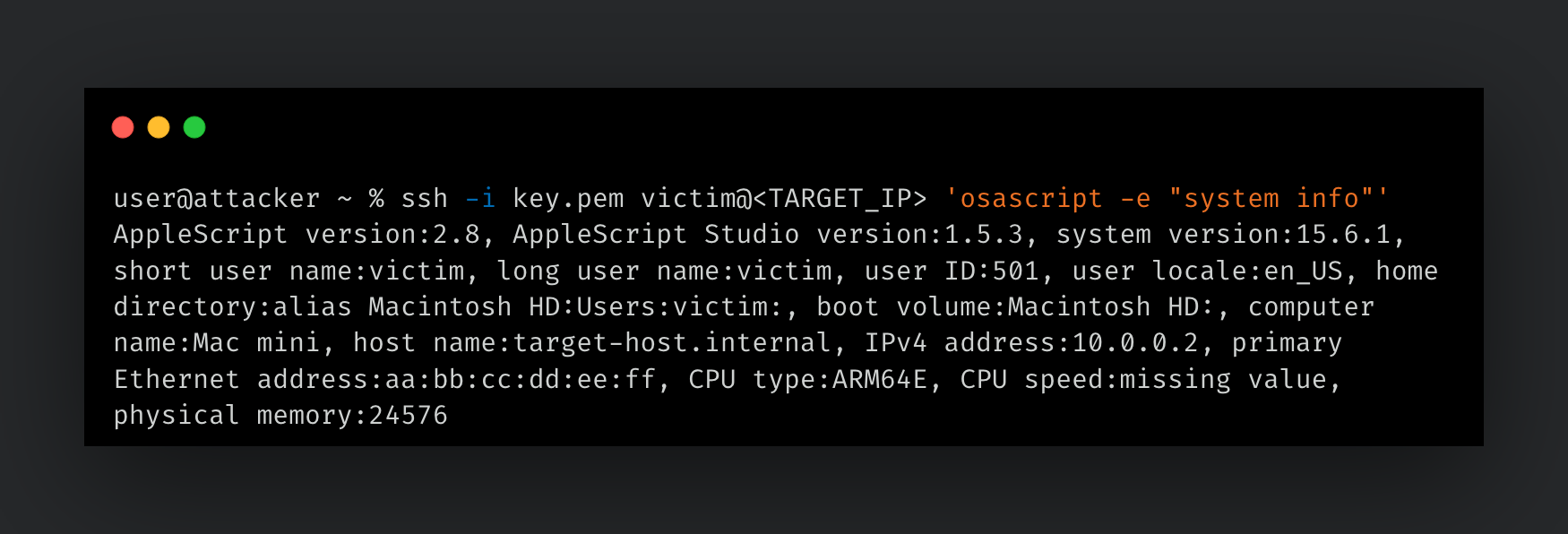Select the key.pem filename
Image resolution: width=1568 pixels, height=534 pixels.
[567, 198]
